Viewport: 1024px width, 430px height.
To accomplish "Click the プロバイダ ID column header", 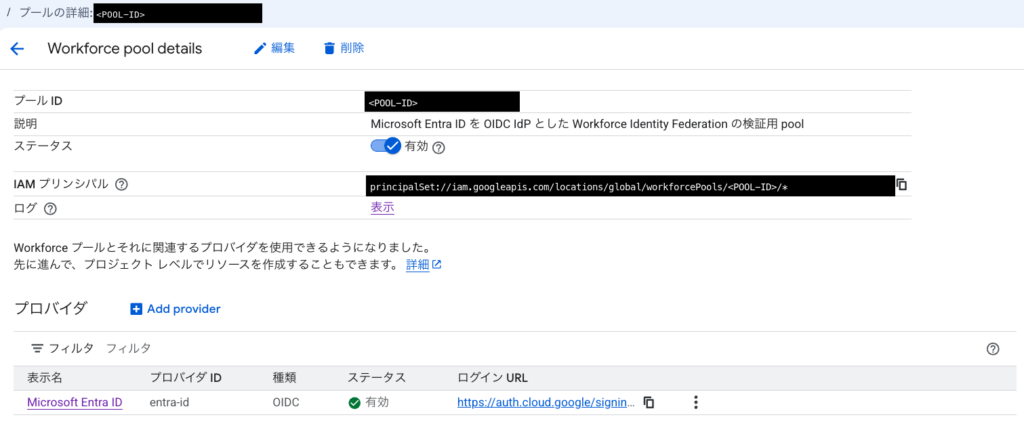I will click(186, 378).
